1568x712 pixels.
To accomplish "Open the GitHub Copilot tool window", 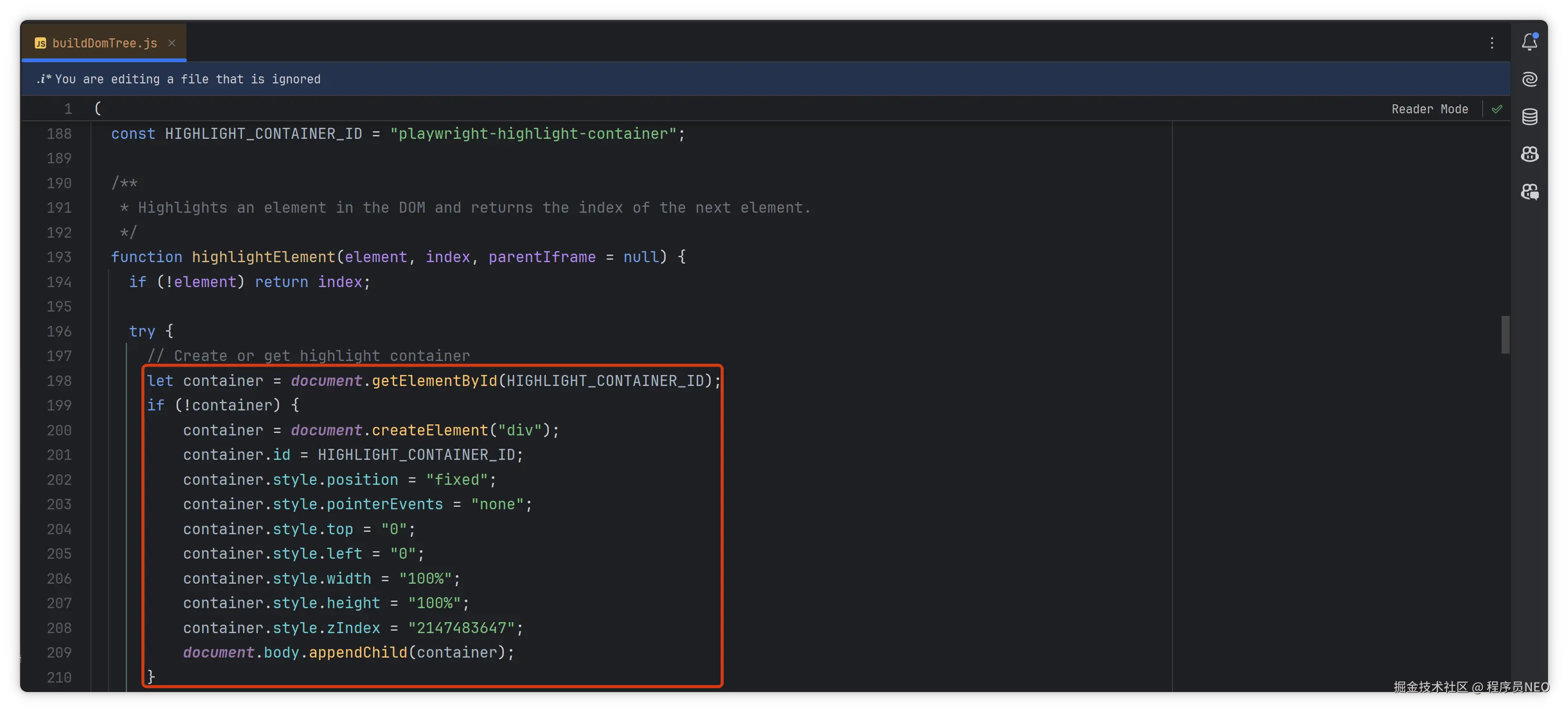I will pyautogui.click(x=1530, y=154).
